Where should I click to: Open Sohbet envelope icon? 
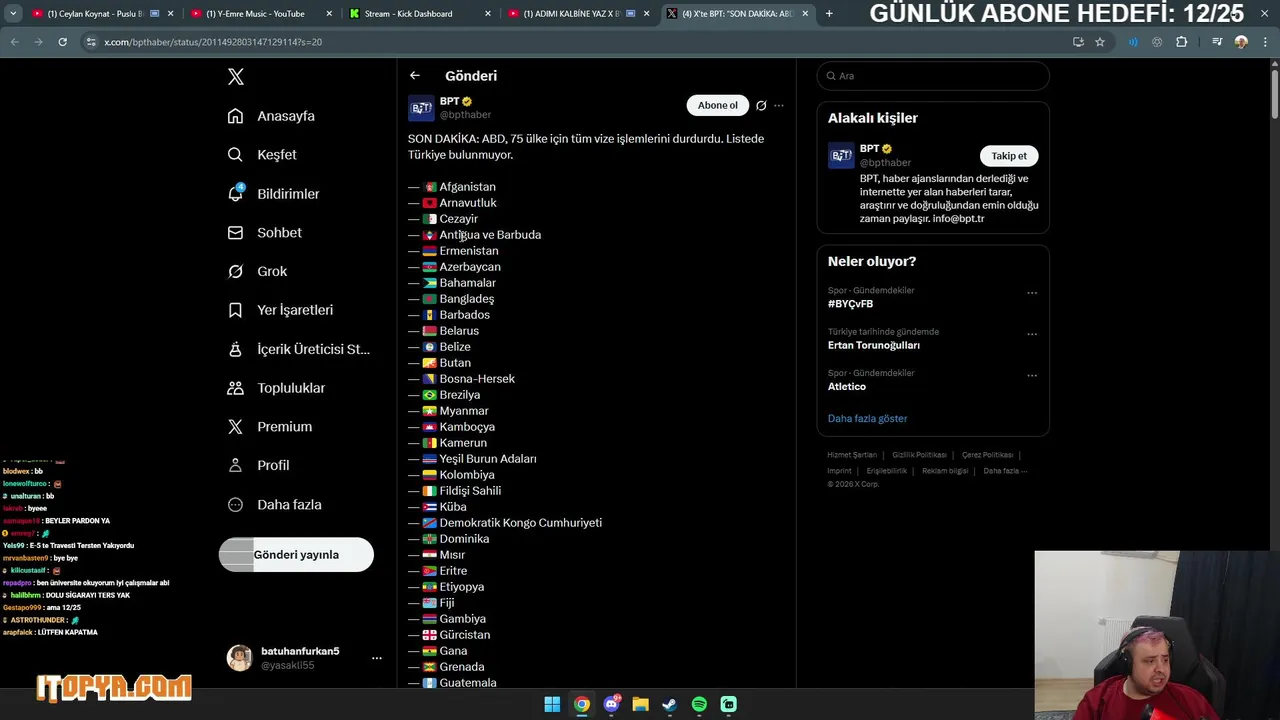[235, 232]
